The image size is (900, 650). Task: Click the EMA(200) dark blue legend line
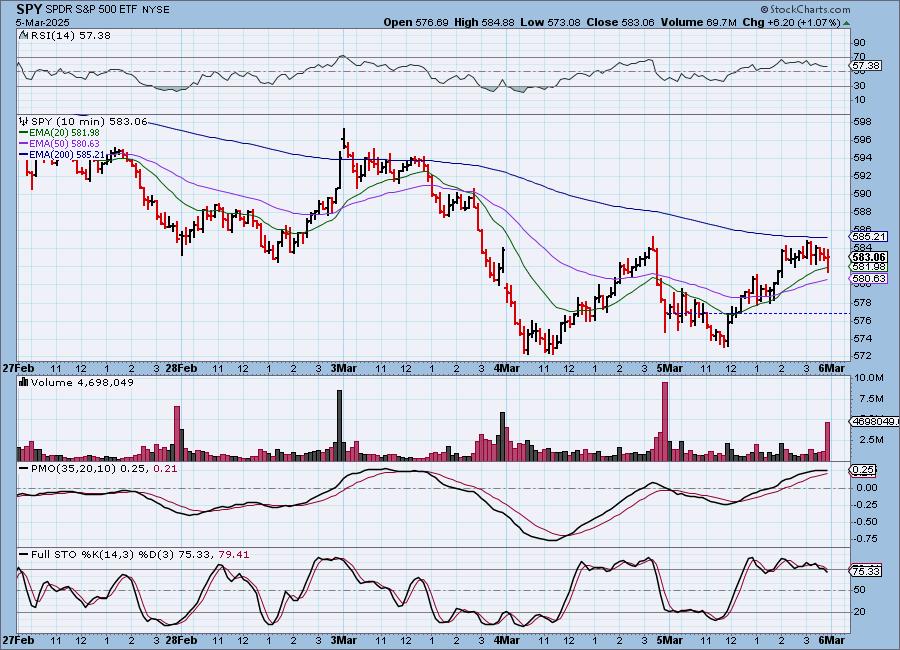(24, 154)
